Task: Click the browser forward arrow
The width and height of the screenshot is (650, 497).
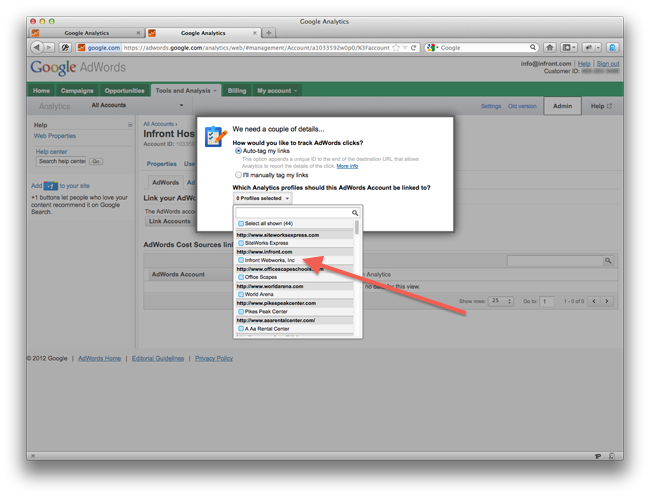Action: coord(49,48)
